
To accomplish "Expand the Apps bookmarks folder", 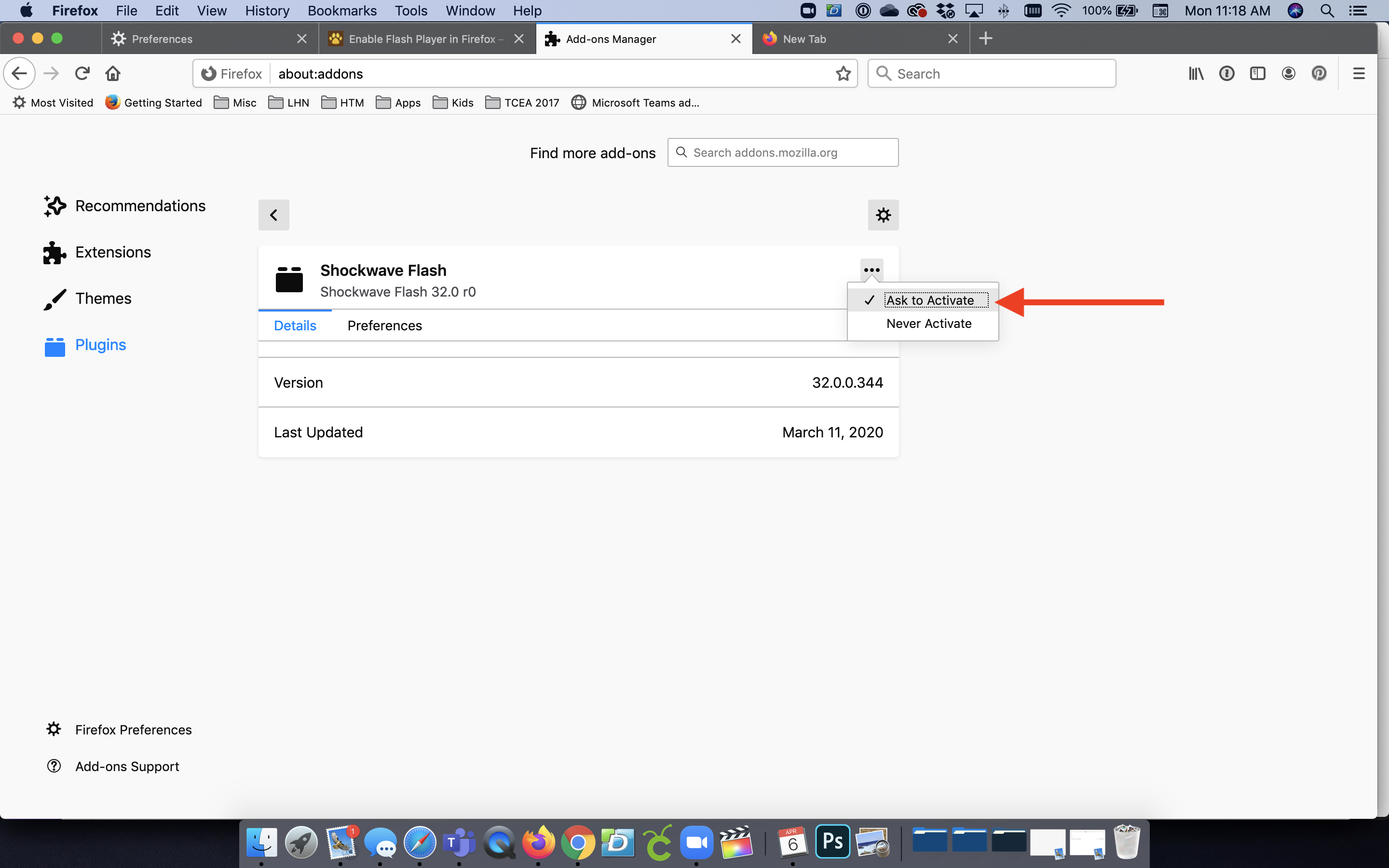I will coord(398,103).
